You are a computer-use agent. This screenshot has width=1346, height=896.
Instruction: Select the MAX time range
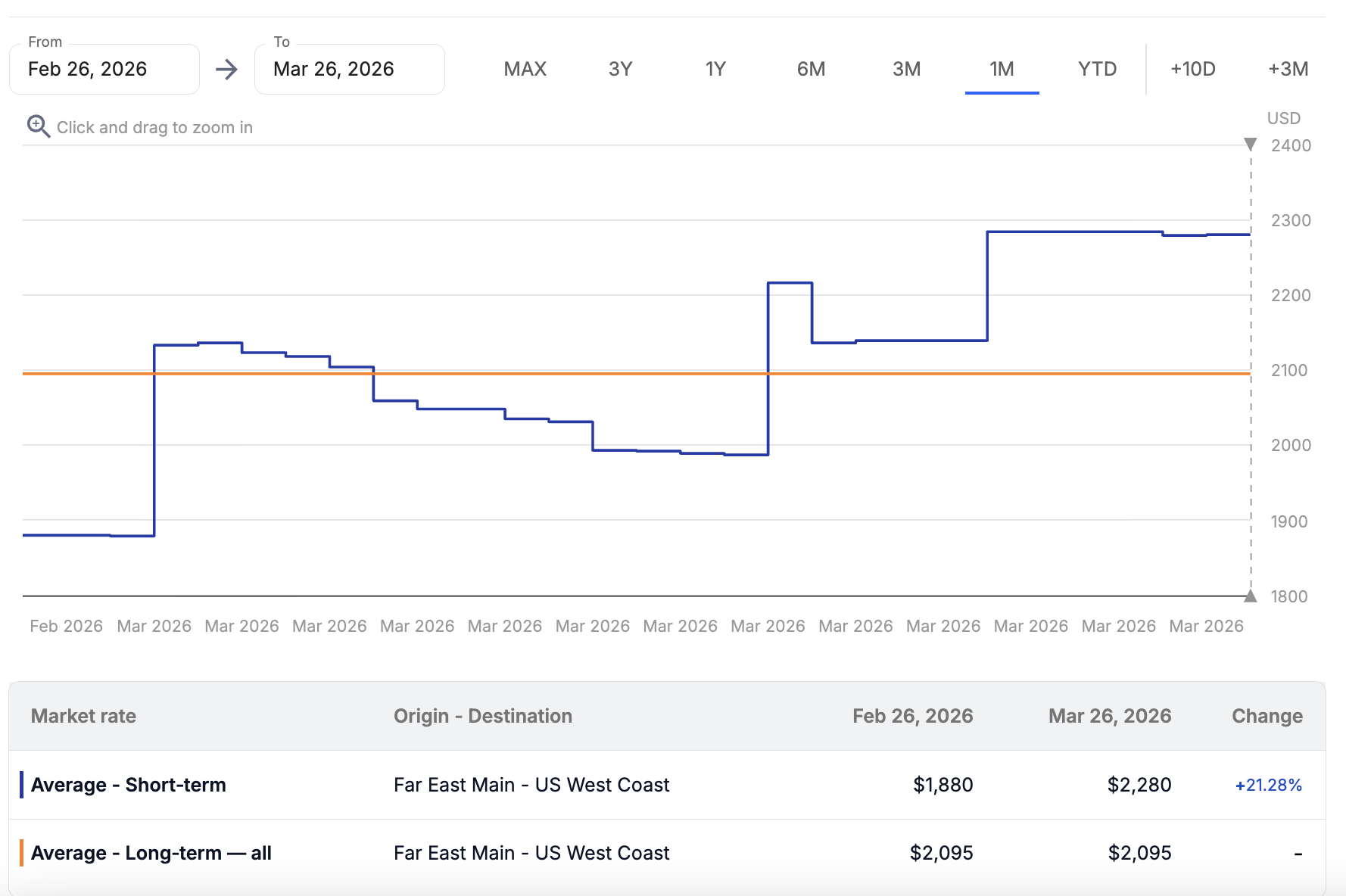[x=525, y=69]
